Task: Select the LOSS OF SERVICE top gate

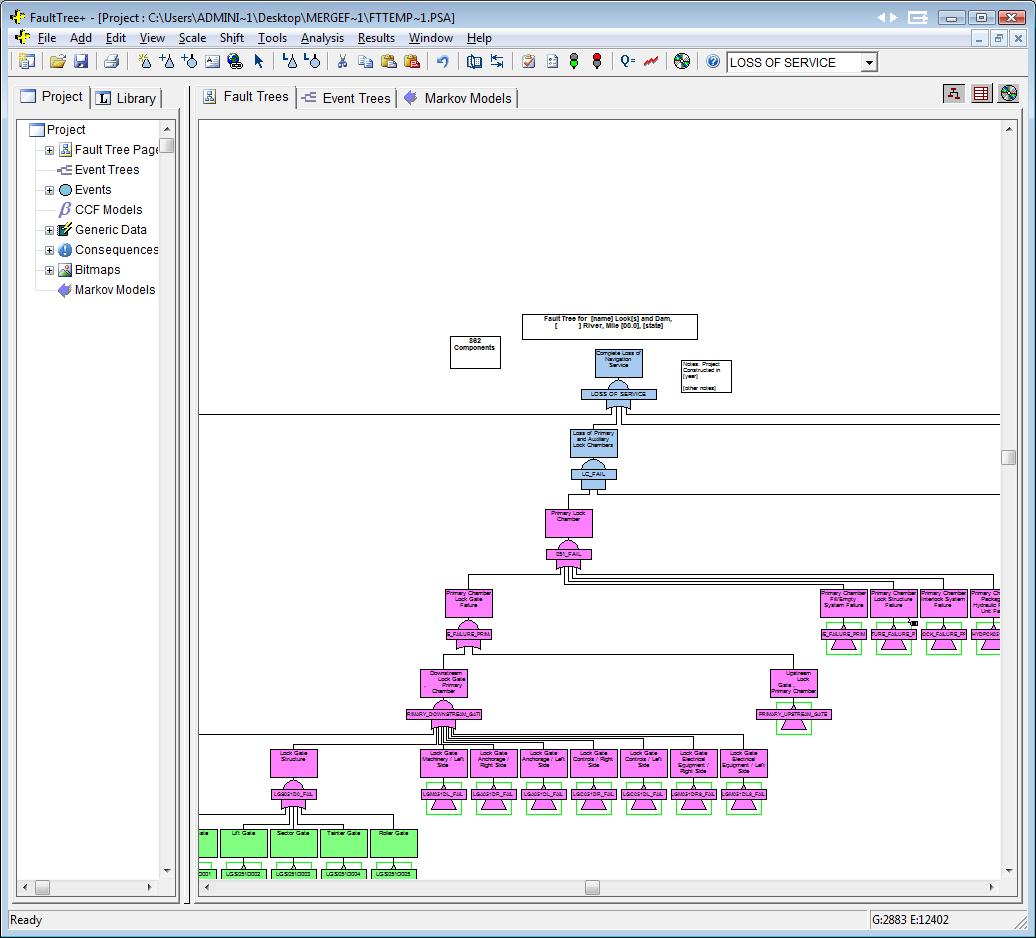Action: pos(618,394)
